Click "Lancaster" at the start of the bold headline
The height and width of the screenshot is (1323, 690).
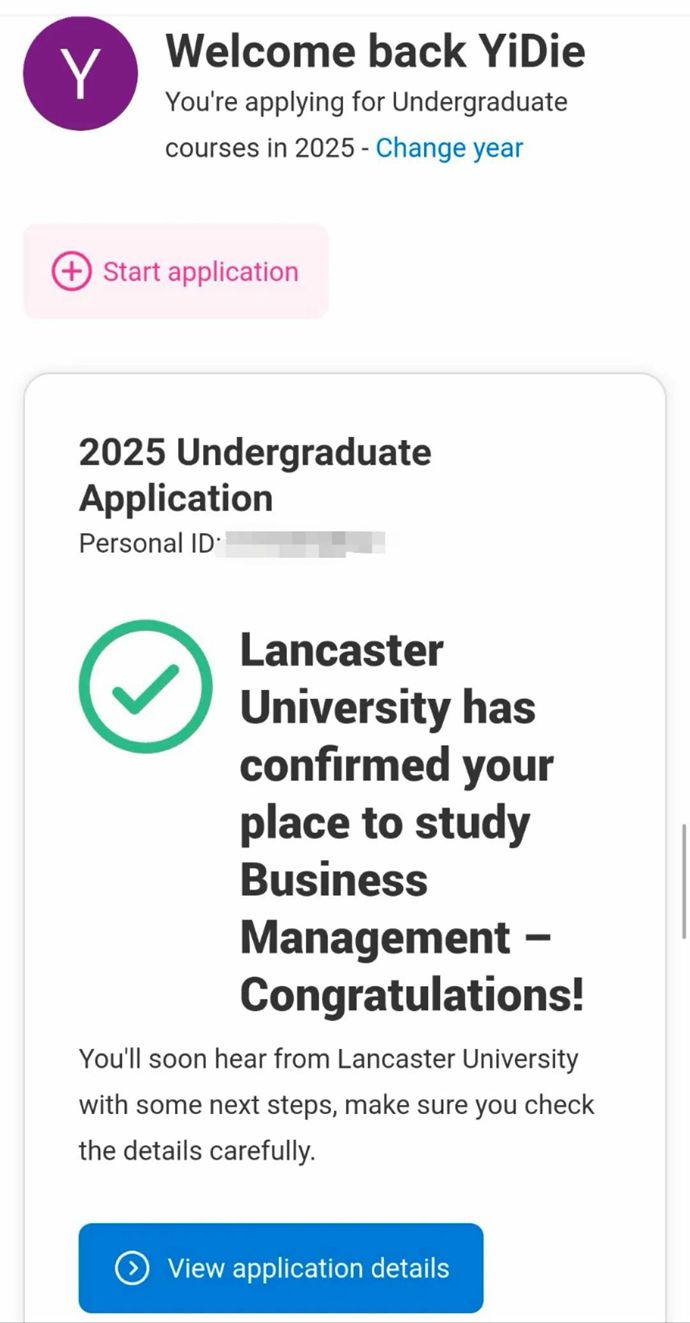tap(341, 651)
